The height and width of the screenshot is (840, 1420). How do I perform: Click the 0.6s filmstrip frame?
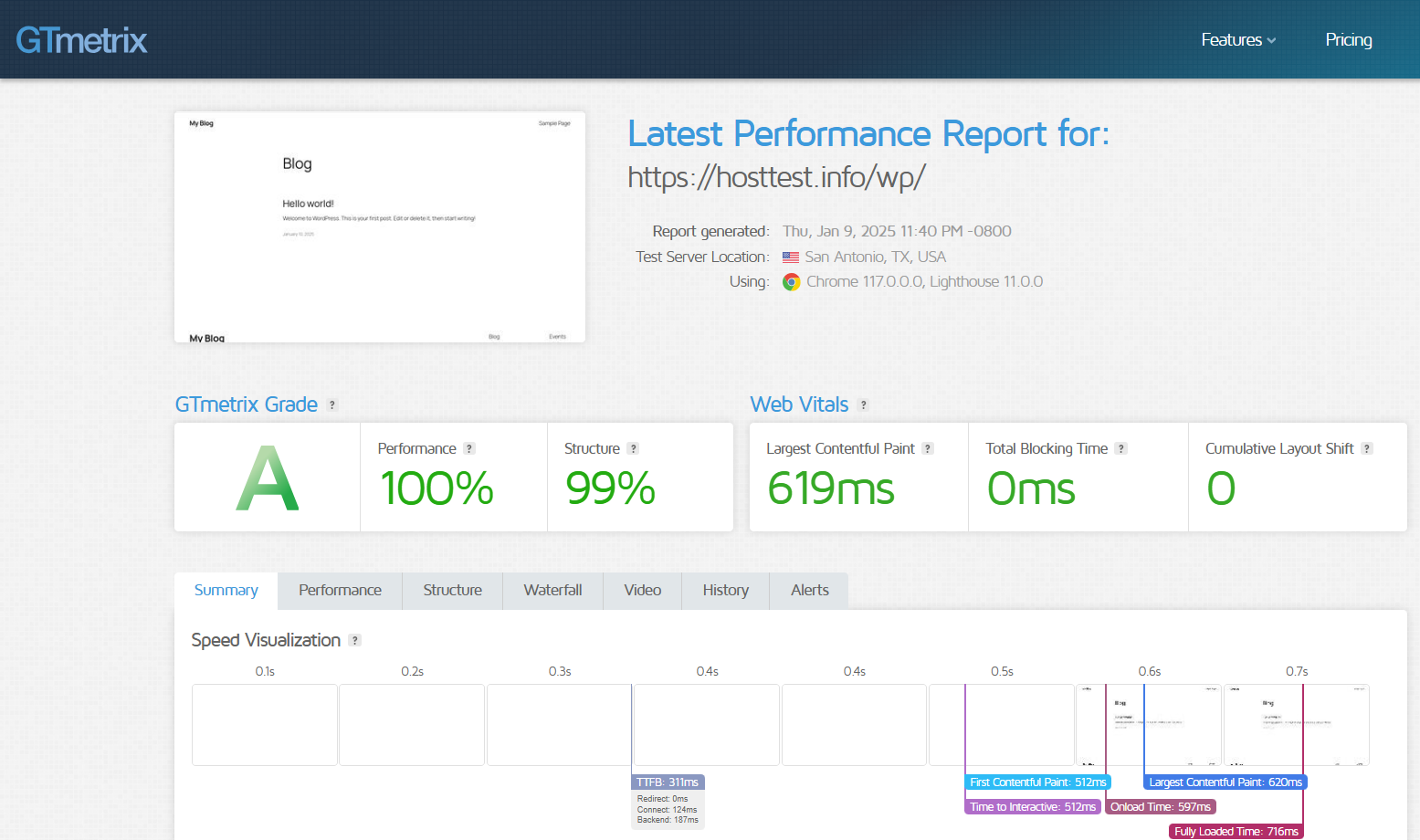[1149, 725]
